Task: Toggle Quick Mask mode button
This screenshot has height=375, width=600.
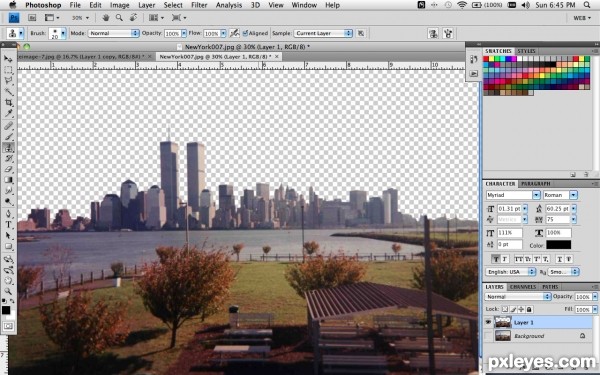Action: 8,326
